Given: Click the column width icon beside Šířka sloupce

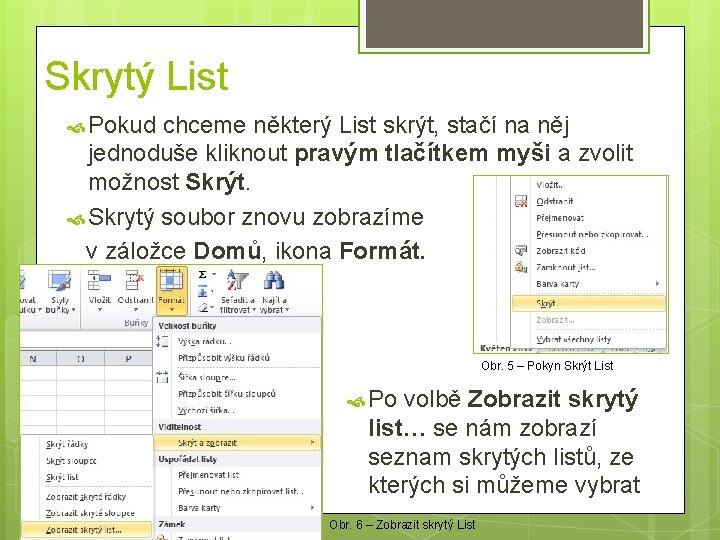Looking at the screenshot, I should point(162,377).
